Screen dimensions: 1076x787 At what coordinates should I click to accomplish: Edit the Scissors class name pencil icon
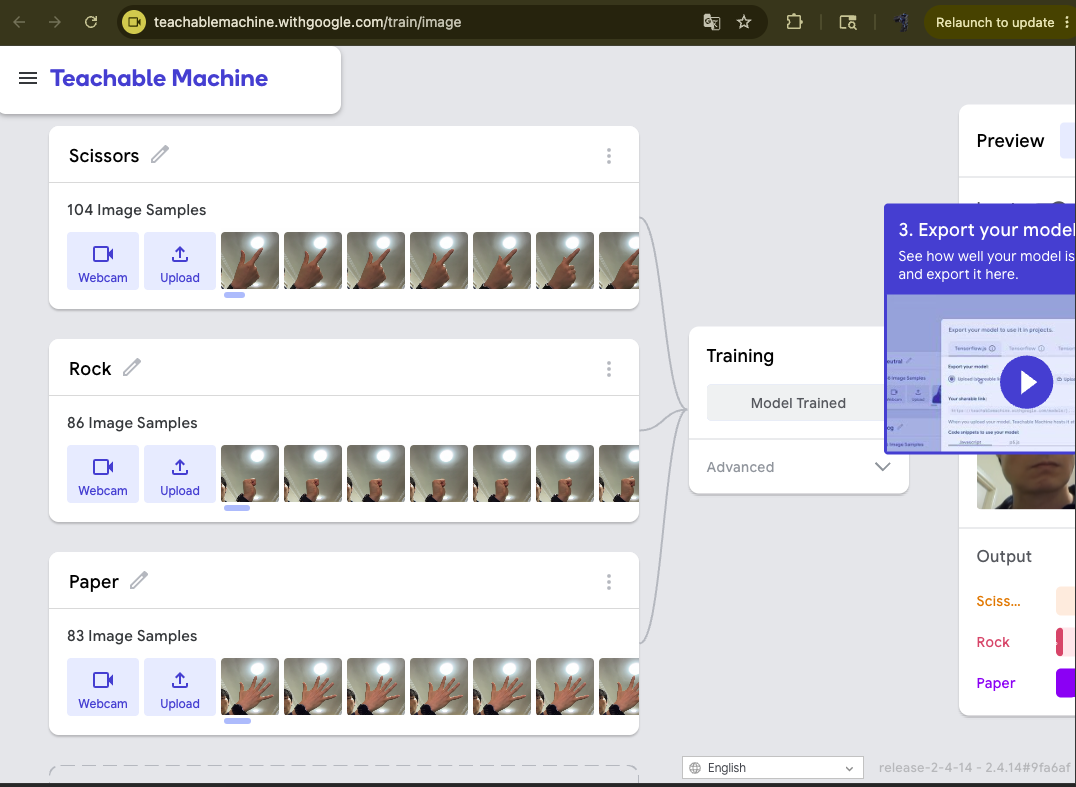(x=160, y=154)
